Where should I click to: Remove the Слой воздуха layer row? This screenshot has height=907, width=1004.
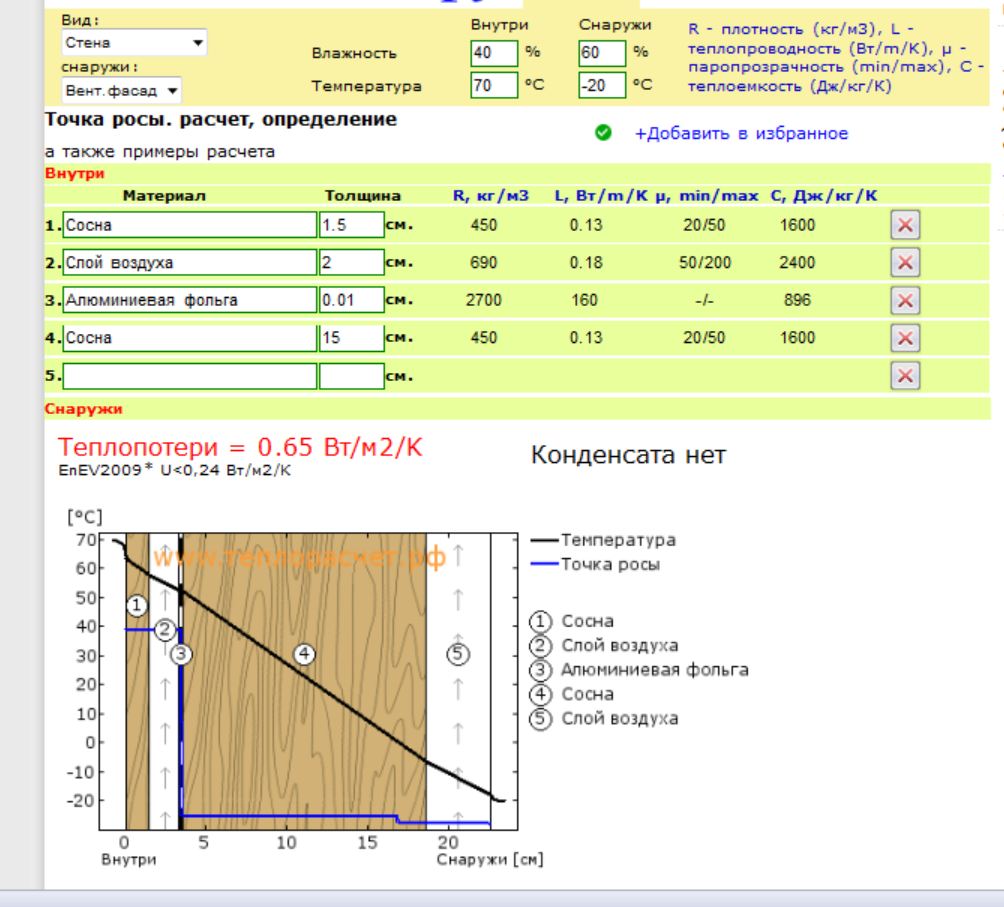[x=904, y=263]
